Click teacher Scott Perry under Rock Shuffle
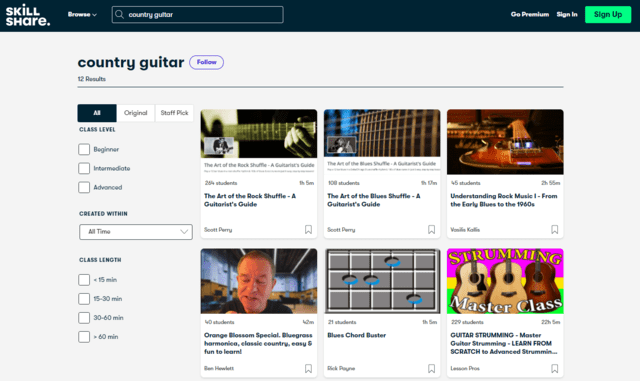The width and height of the screenshot is (640, 381). [x=218, y=230]
